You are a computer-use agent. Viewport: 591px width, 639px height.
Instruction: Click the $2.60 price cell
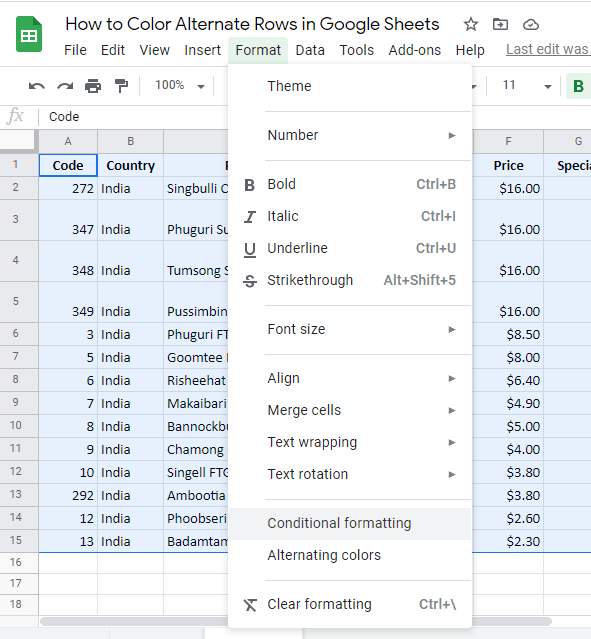click(x=508, y=518)
